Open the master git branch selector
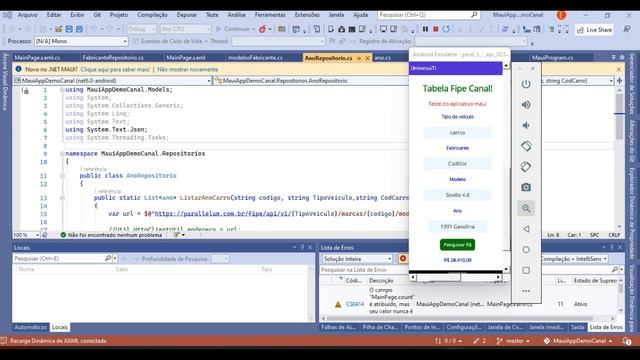 click(513, 341)
